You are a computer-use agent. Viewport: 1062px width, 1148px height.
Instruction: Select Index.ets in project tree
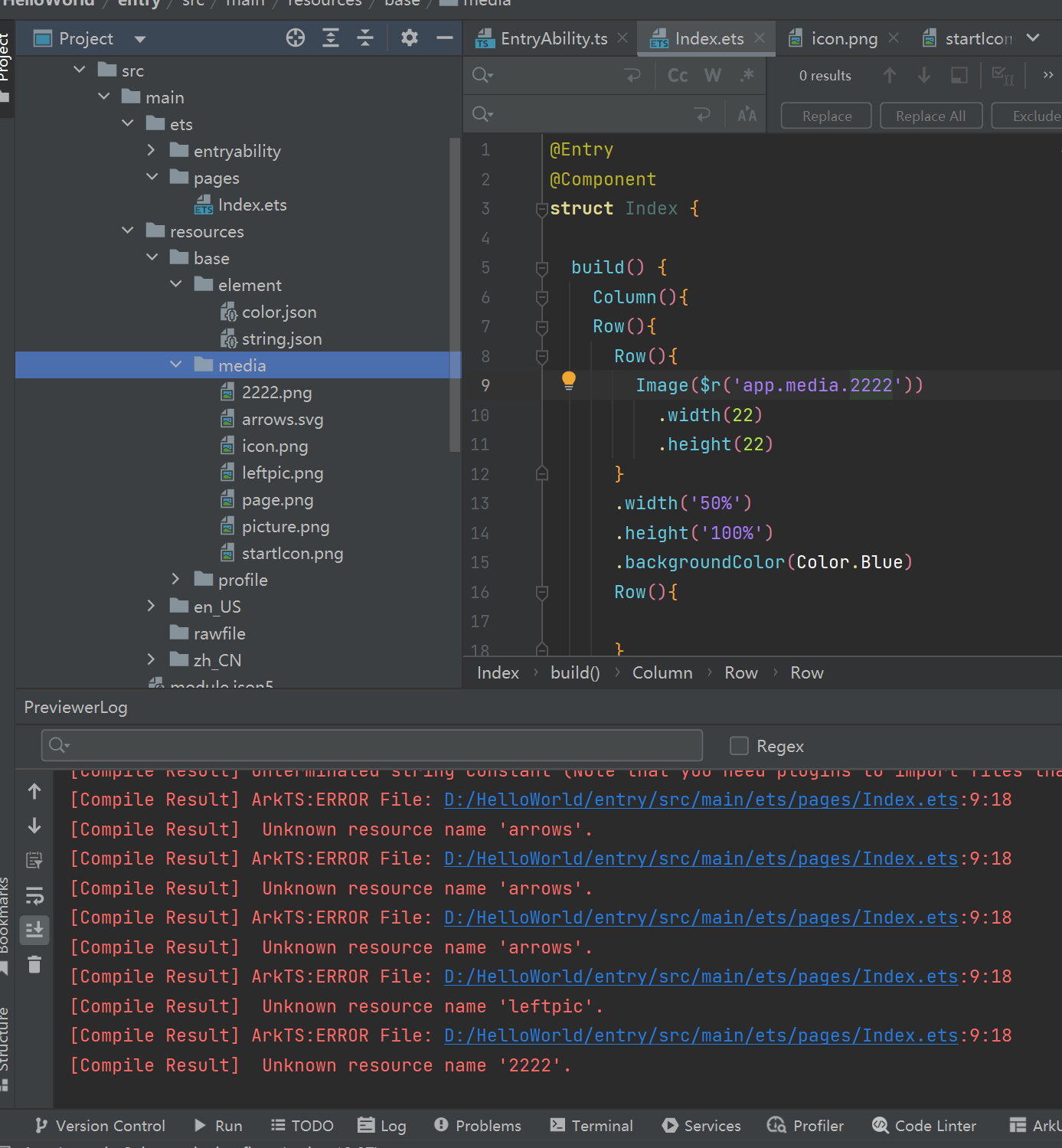240,204
